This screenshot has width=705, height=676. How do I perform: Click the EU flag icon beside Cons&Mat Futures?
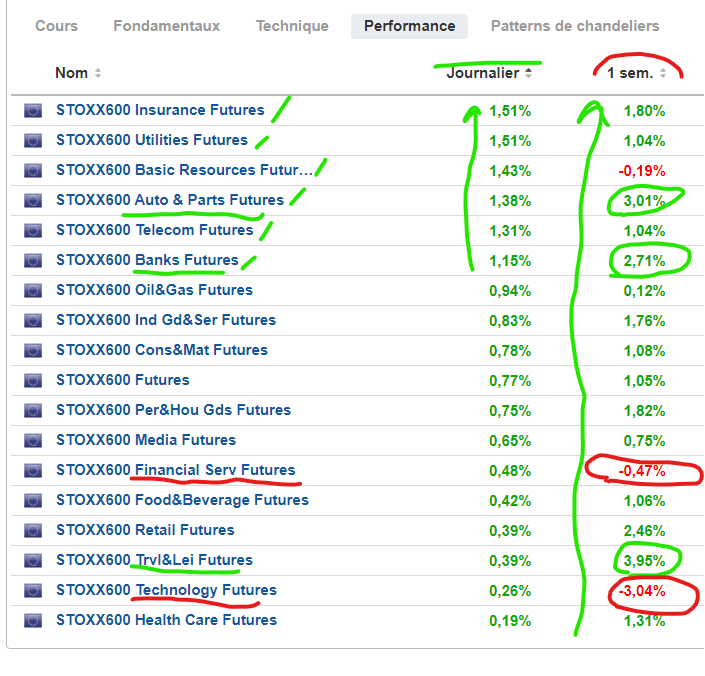click(33, 351)
